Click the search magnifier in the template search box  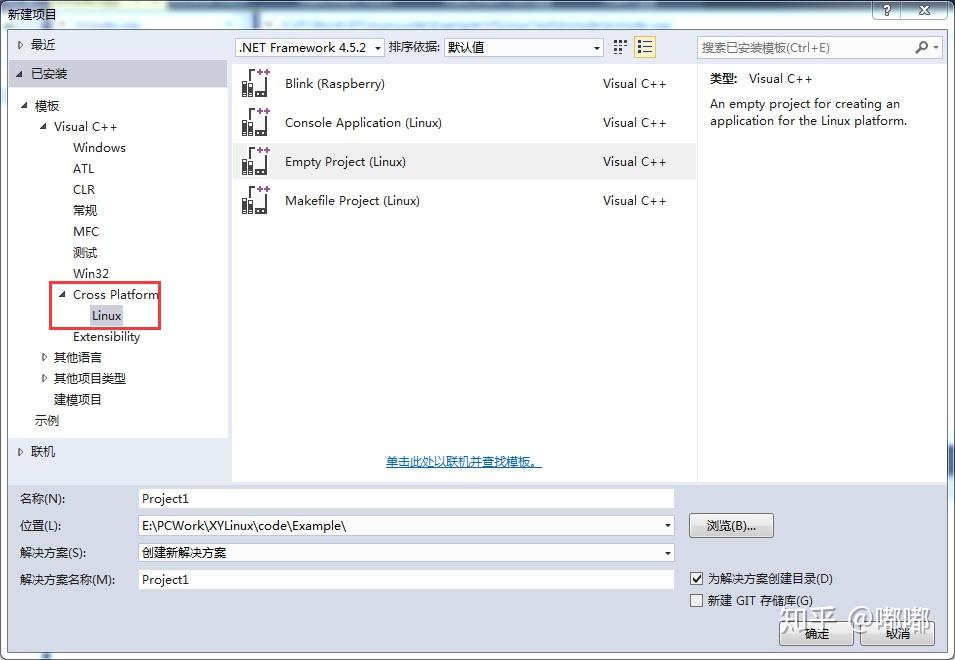921,47
